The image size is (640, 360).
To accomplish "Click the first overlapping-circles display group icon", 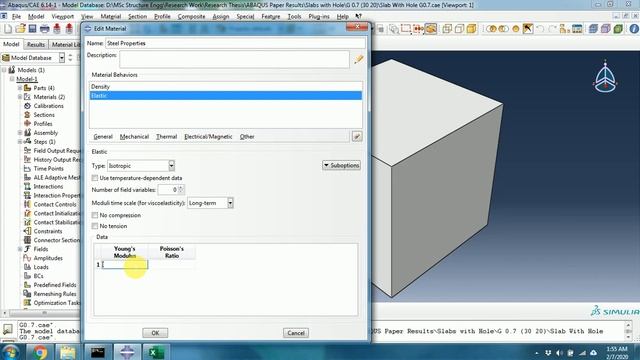I will 491,29.
